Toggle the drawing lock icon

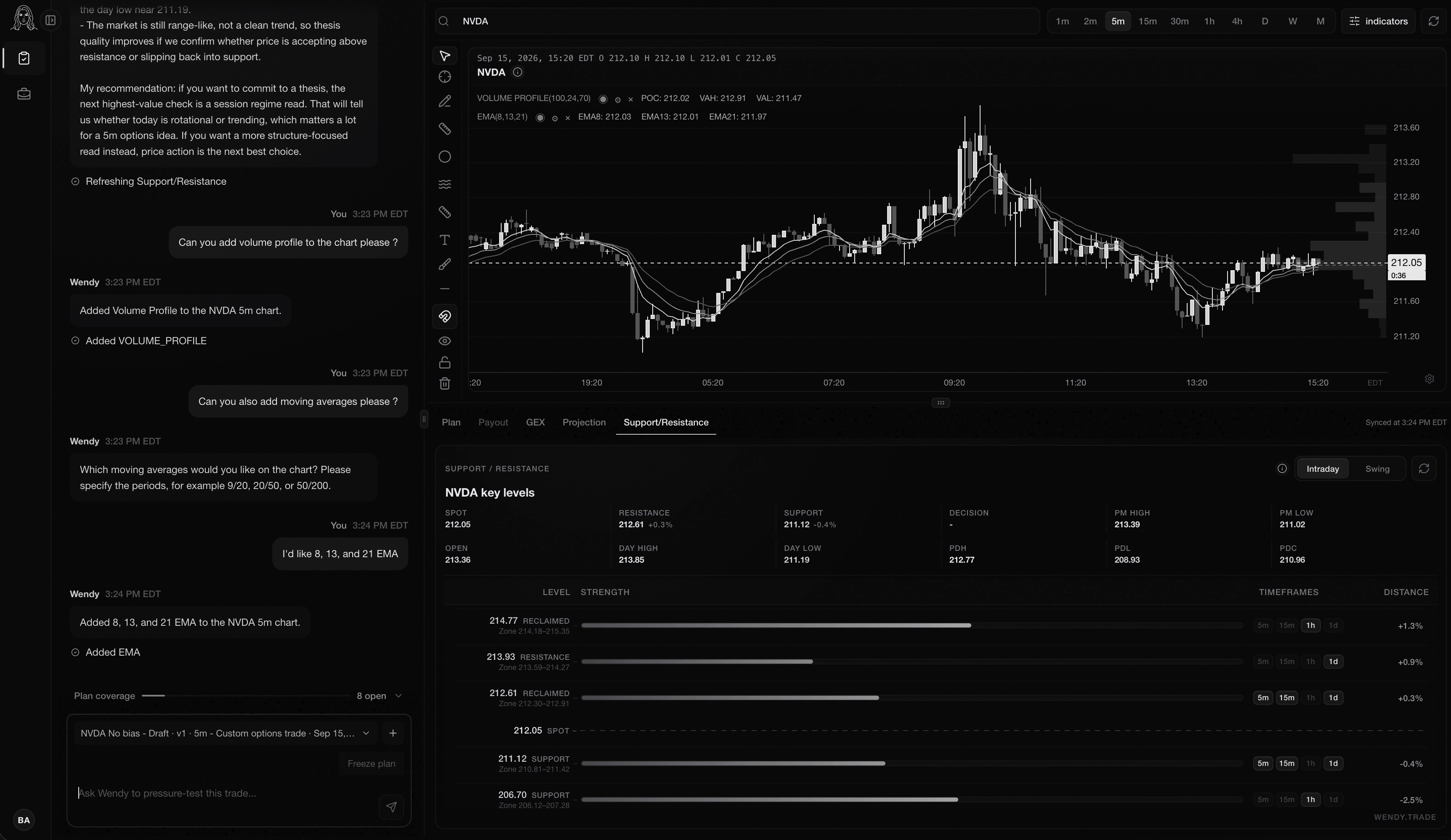(444, 363)
